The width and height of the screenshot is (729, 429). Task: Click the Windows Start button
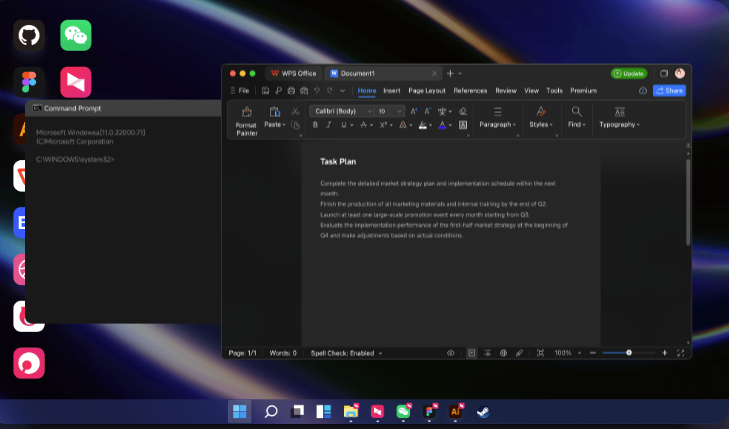coord(239,411)
